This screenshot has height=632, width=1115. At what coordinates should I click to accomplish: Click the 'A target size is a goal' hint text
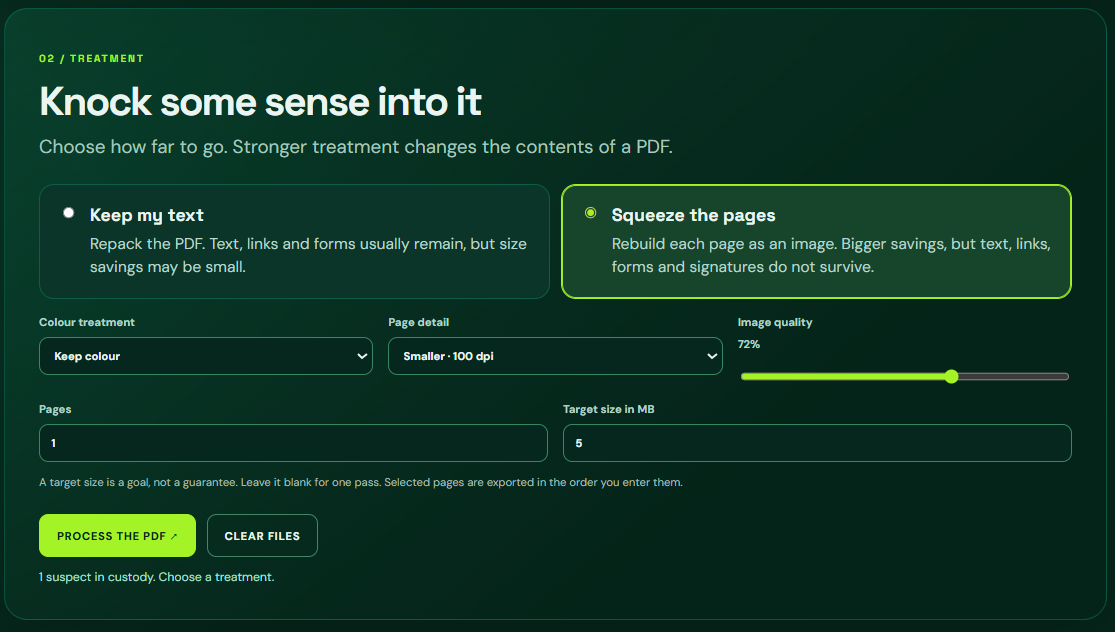[x=361, y=482]
